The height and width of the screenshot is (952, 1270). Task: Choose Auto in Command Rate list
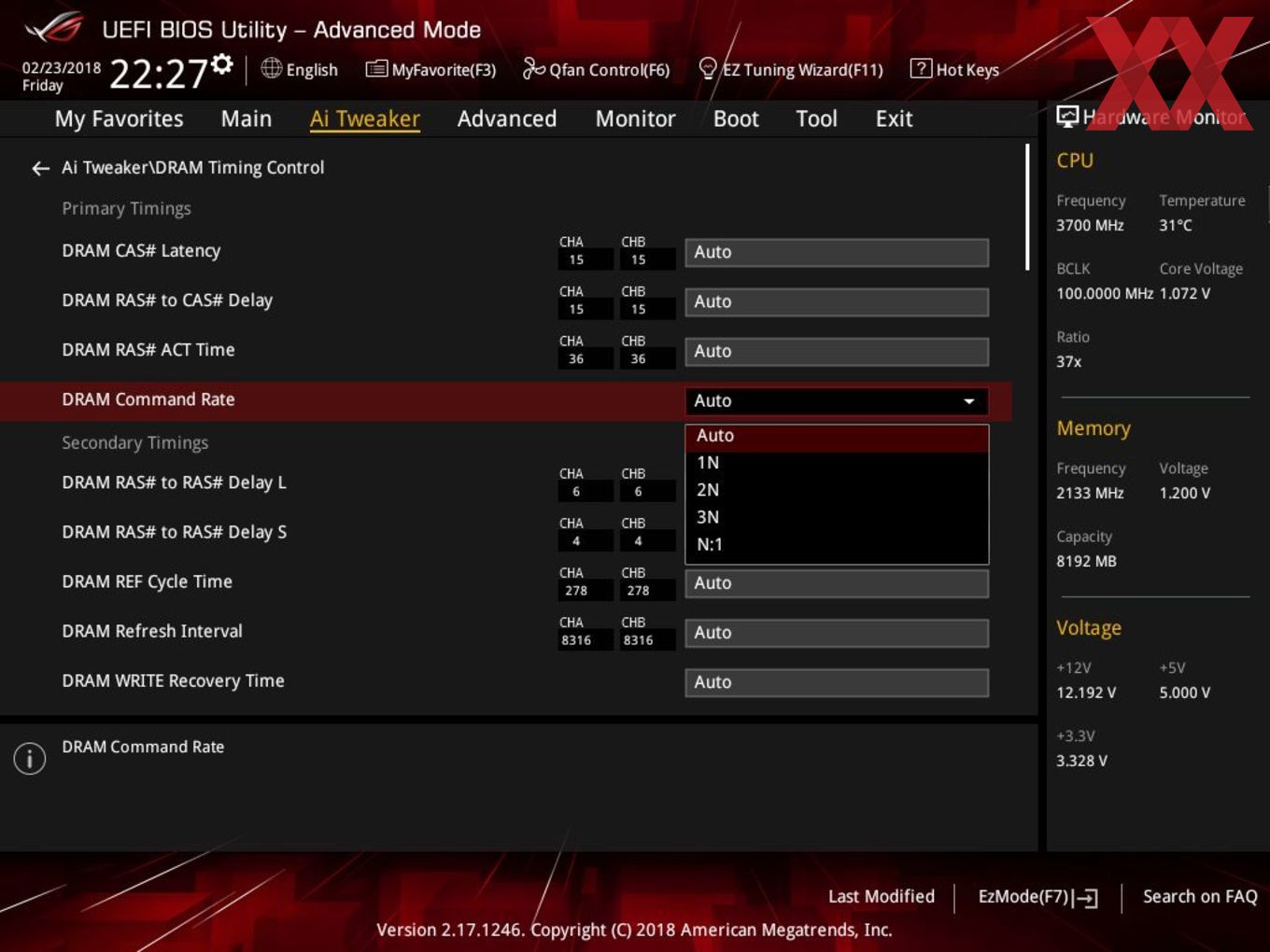(x=837, y=436)
